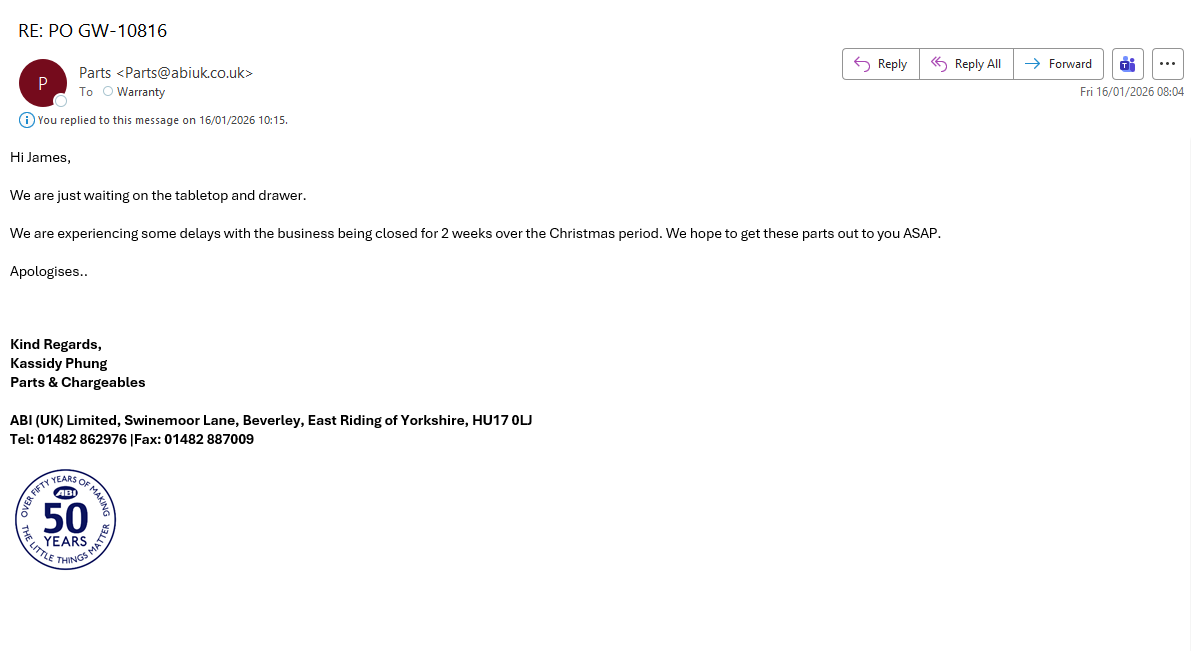Screen dimensions: 1191x651
Task: Click the Reply button
Action: (x=881, y=64)
